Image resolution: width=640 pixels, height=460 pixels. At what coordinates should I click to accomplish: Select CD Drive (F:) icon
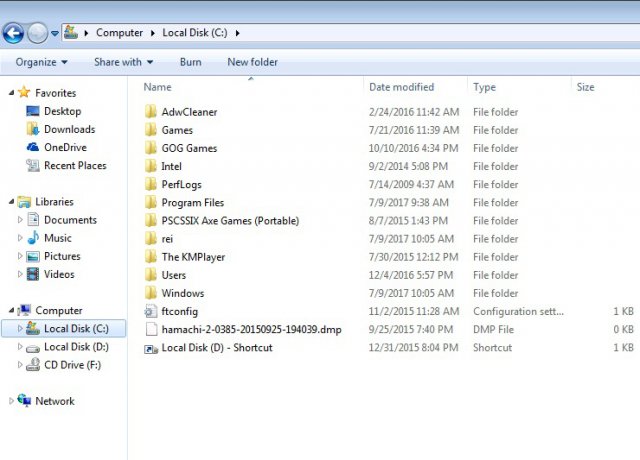click(33, 364)
